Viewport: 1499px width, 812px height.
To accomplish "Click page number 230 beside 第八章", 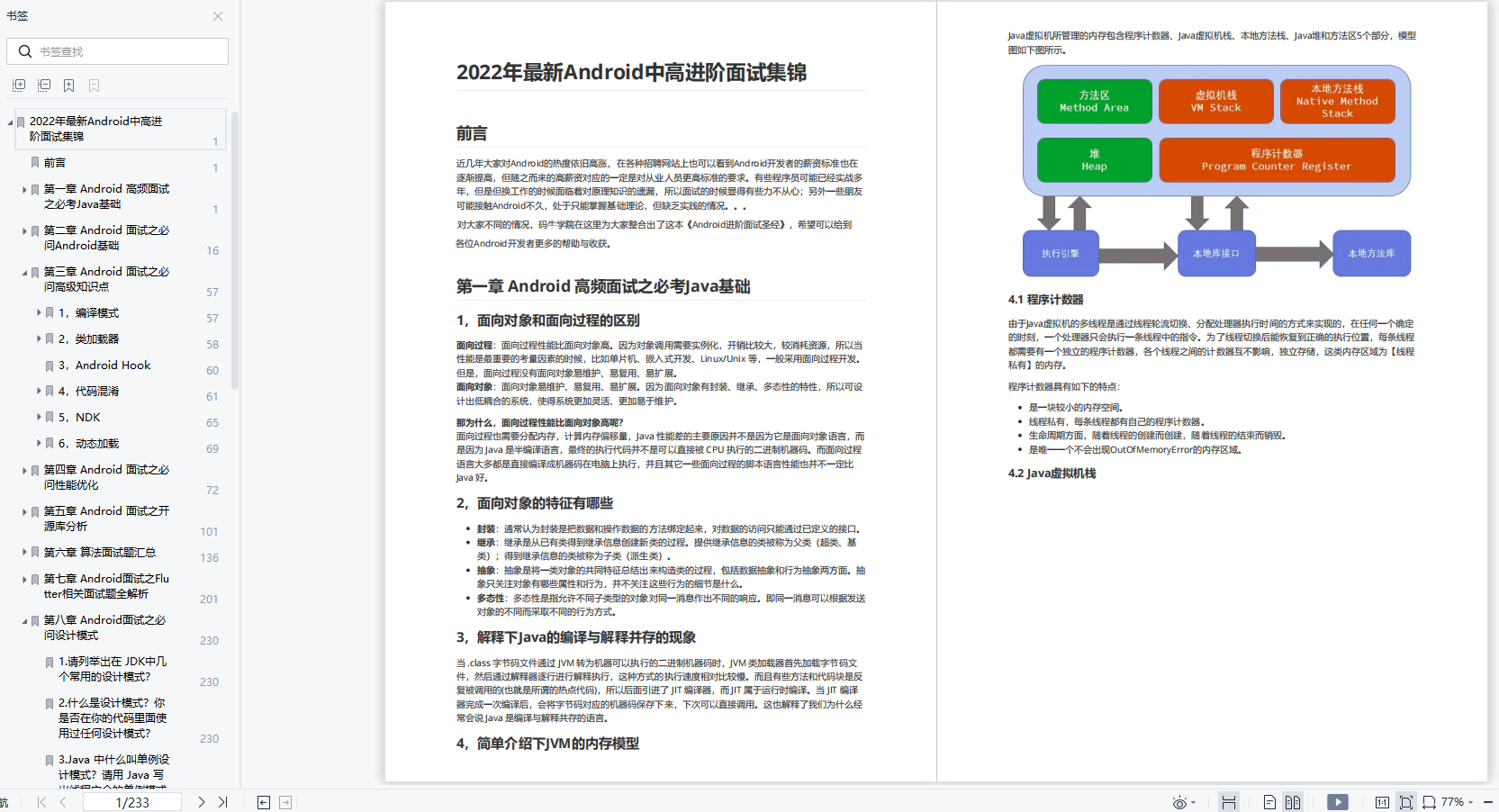I will point(210,641).
